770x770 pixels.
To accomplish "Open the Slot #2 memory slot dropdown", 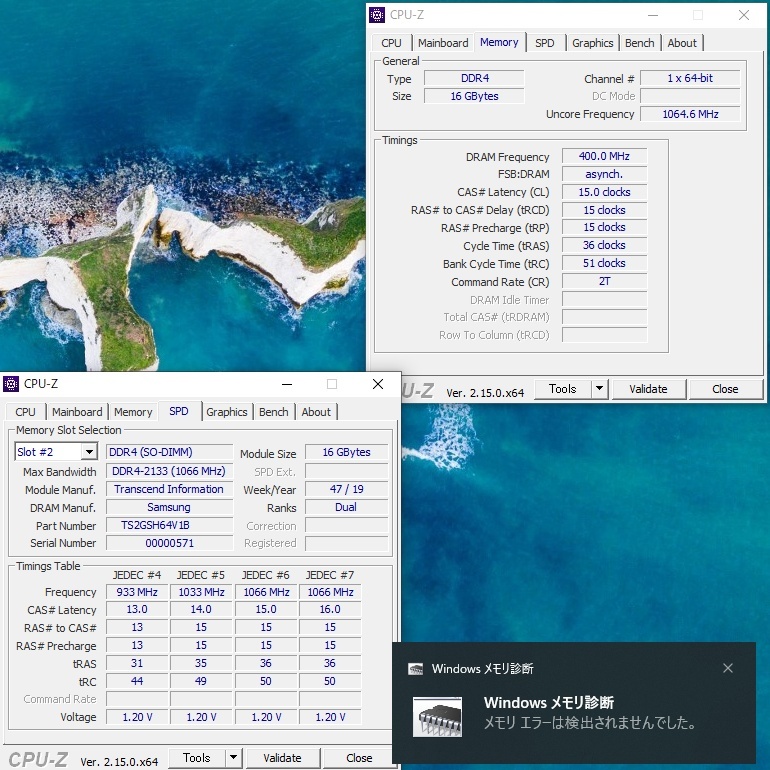I will (x=89, y=453).
